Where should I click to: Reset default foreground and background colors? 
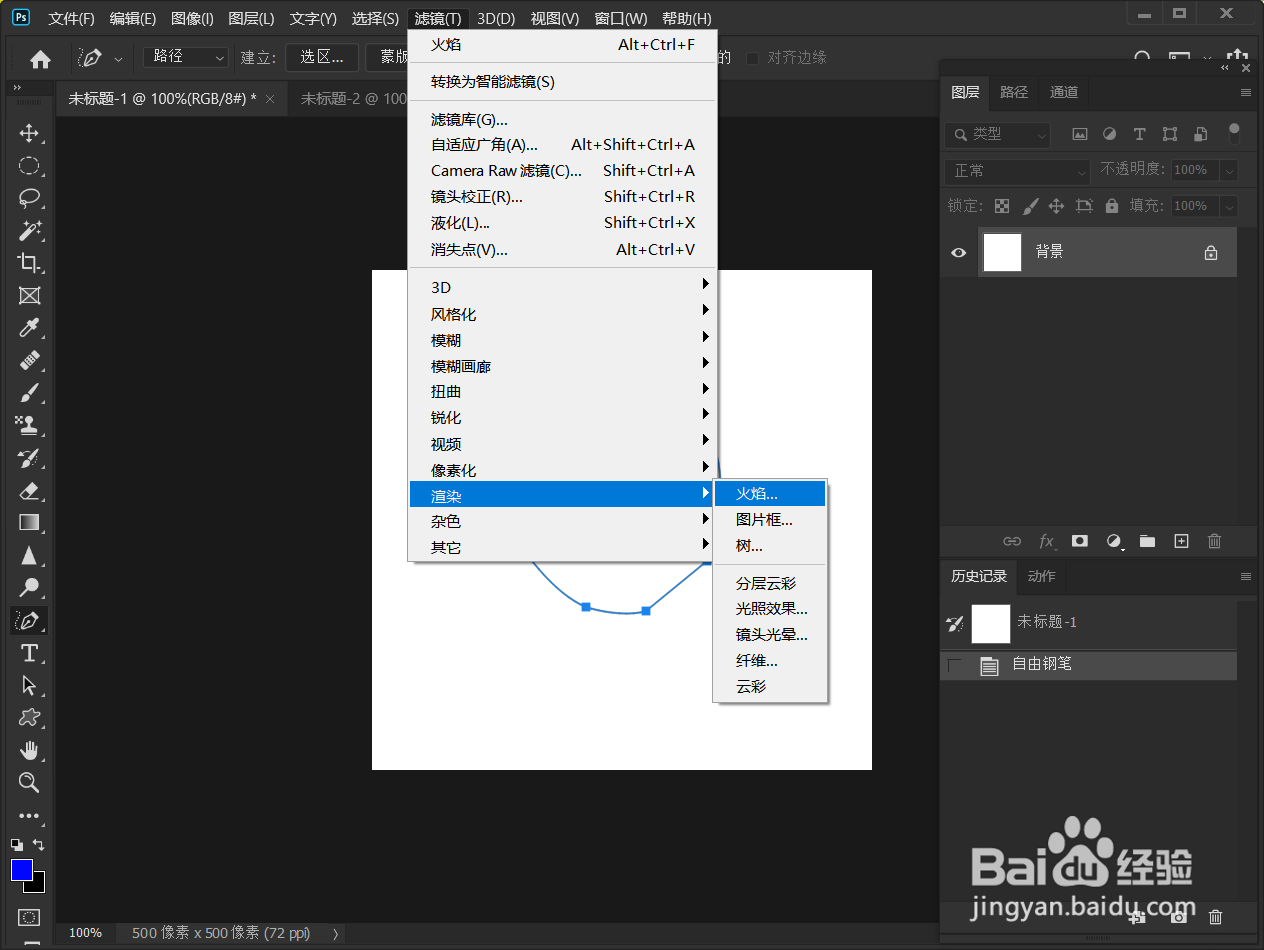[x=17, y=845]
